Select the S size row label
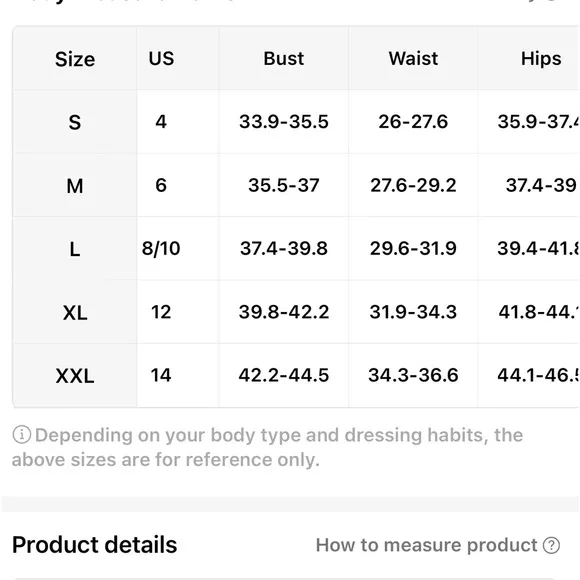The width and height of the screenshot is (580, 580). [75, 122]
